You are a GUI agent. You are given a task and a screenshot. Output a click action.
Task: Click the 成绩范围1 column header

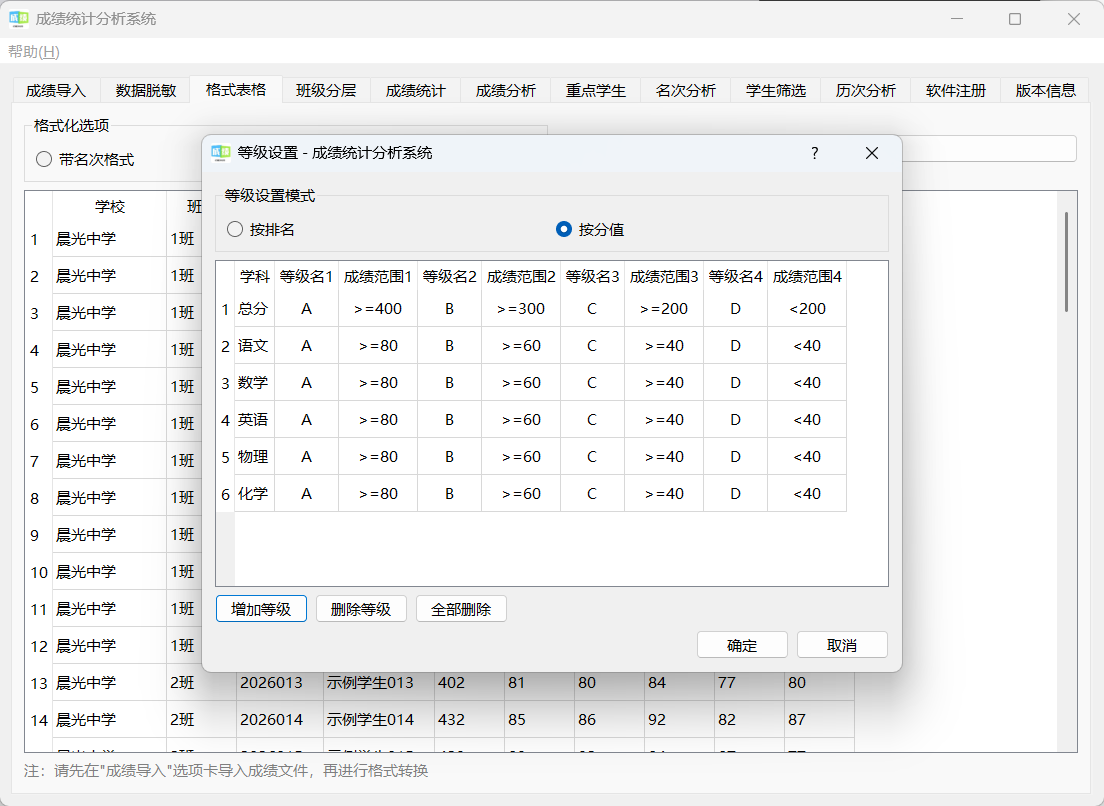[378, 276]
